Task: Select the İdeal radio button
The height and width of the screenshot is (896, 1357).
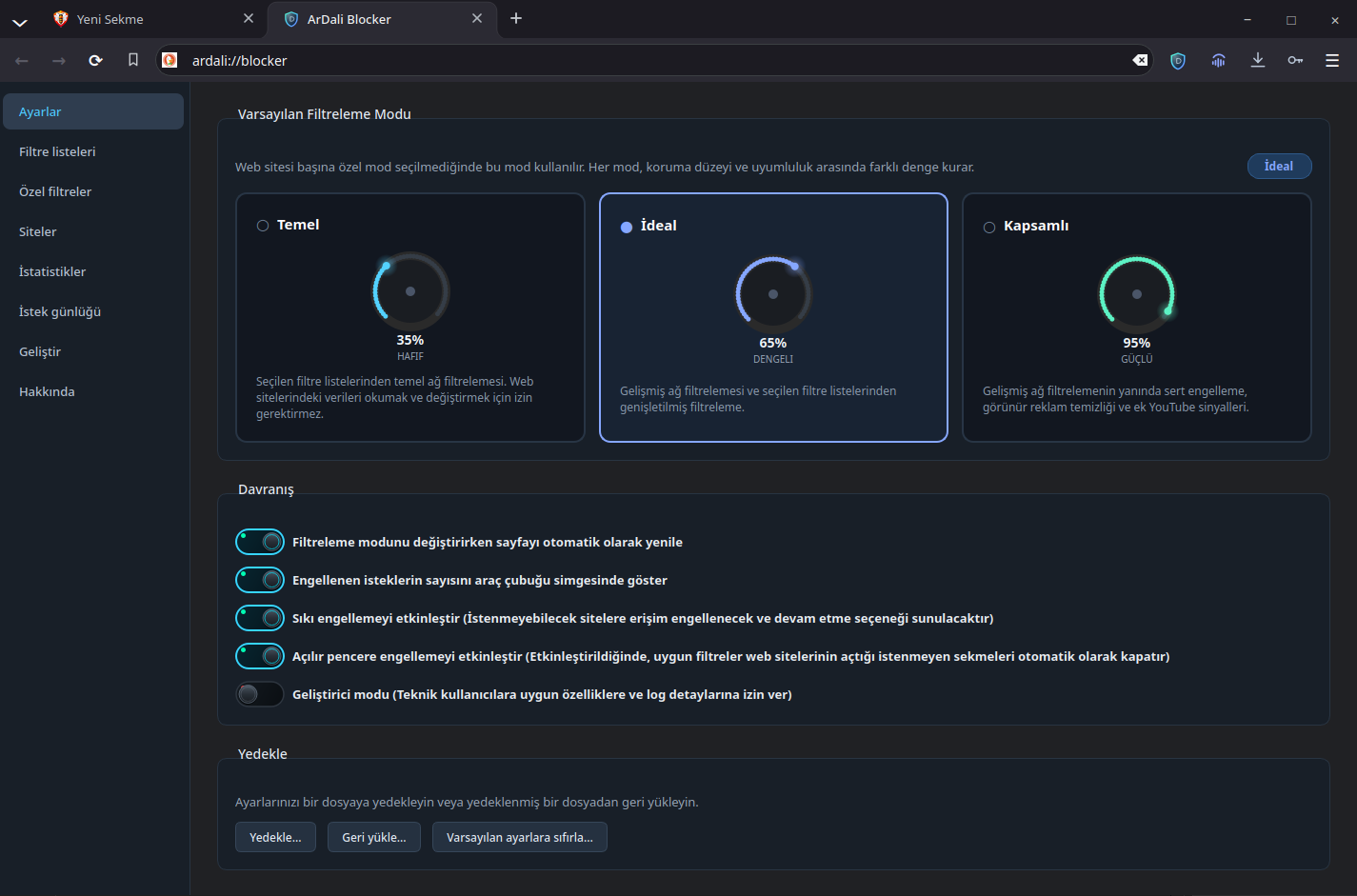Action: click(627, 227)
